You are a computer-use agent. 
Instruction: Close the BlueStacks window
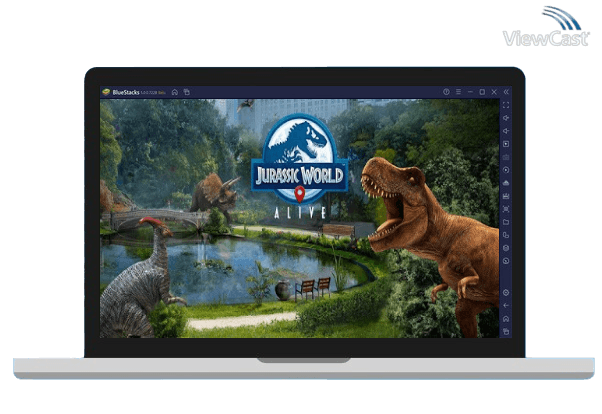point(494,92)
